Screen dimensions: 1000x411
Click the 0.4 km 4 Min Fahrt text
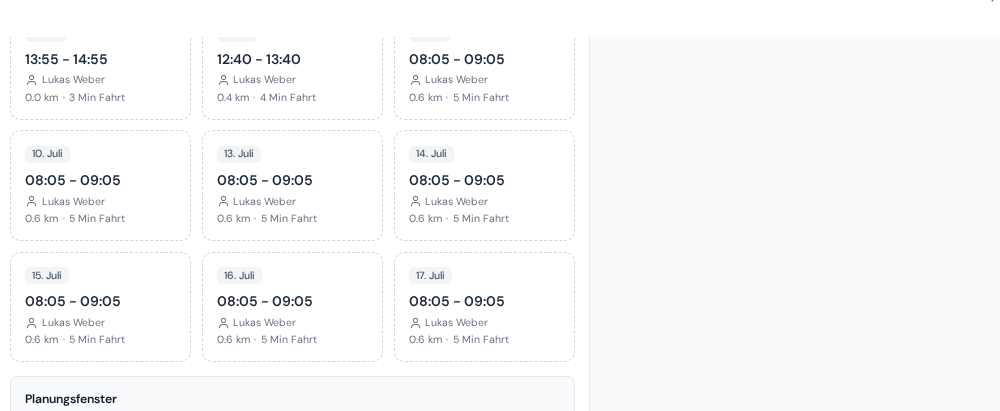click(267, 98)
